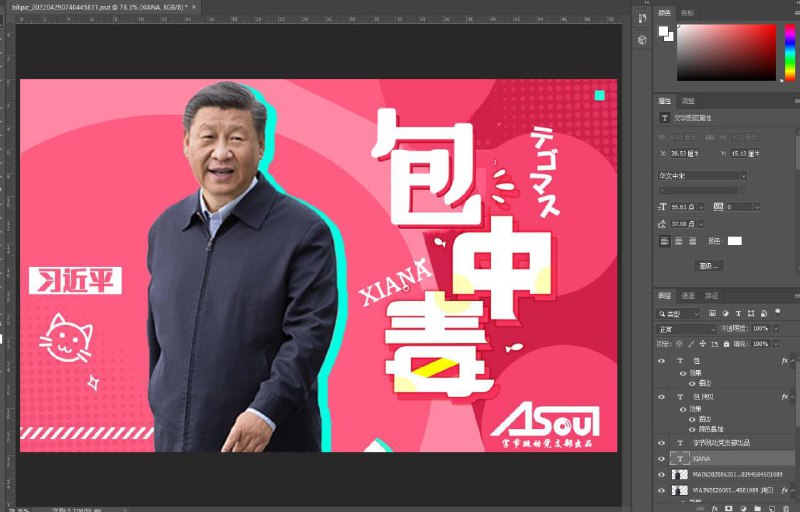The width and height of the screenshot is (800, 512).
Task: Switch to the 色板 swatches tab
Action: (688, 13)
